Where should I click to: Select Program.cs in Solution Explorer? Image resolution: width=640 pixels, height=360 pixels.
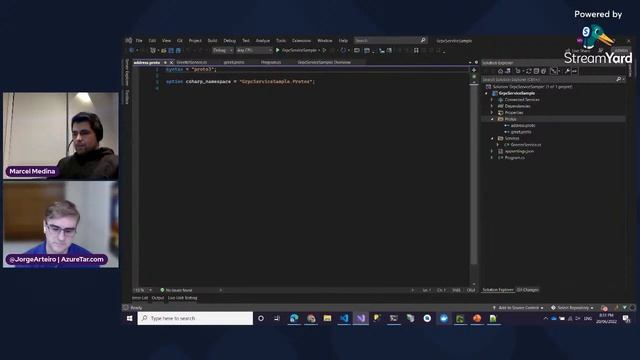click(x=514, y=158)
